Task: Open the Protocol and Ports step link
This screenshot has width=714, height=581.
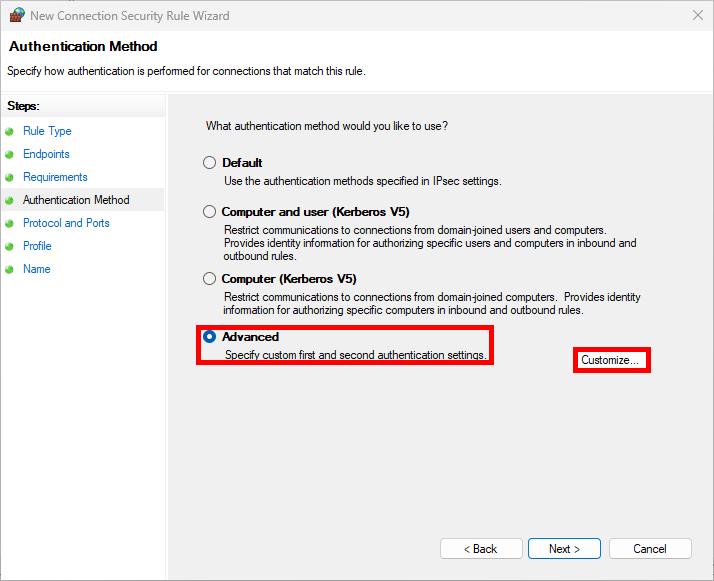Action: 66,223
